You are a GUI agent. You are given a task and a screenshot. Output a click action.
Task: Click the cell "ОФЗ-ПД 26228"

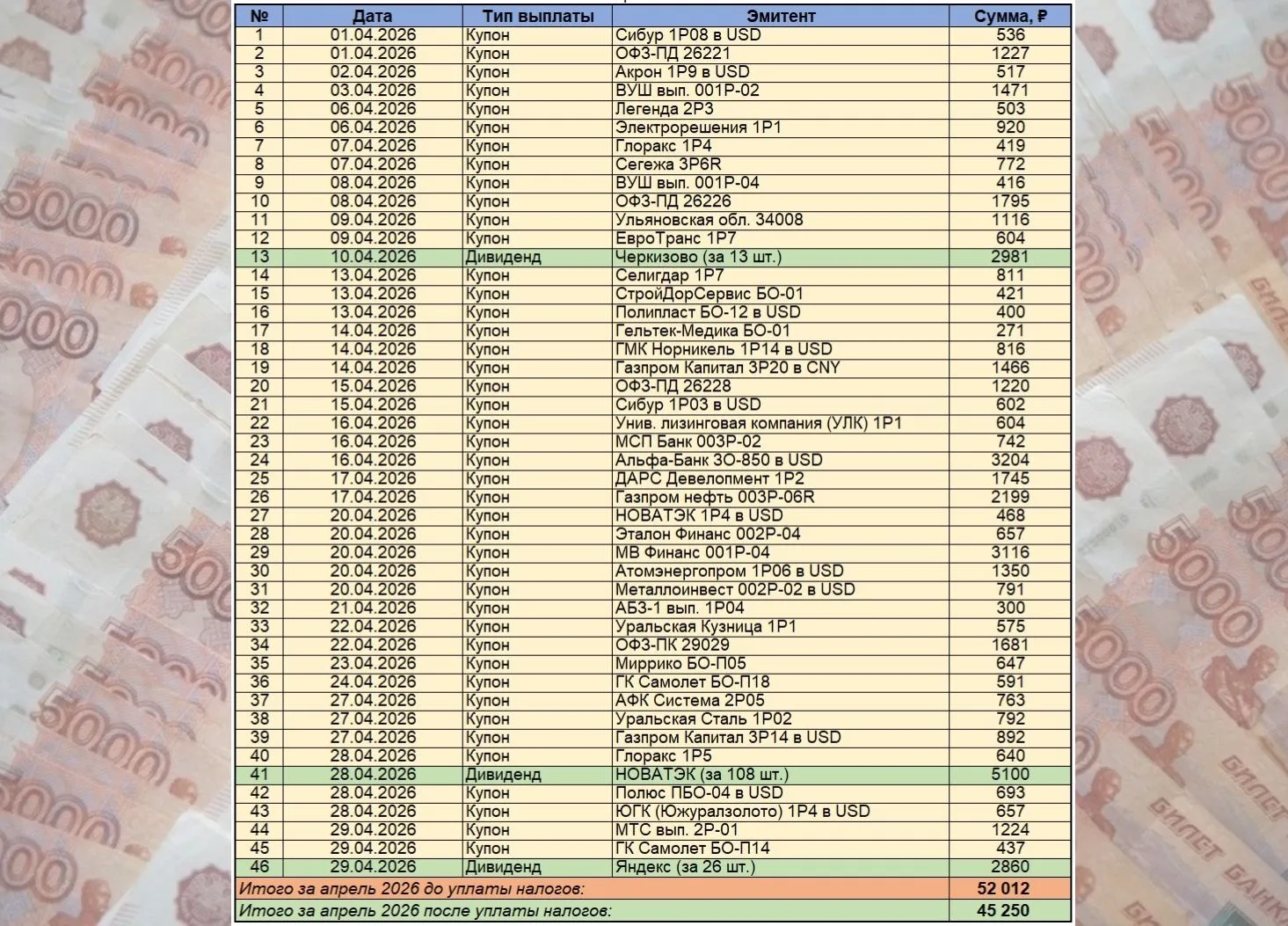click(x=781, y=386)
